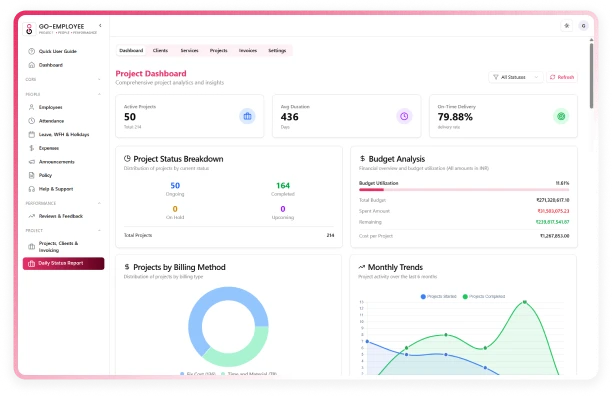Collapse the PERFORMANCE sidebar section
This screenshot has width=613, height=397.
(99, 203)
